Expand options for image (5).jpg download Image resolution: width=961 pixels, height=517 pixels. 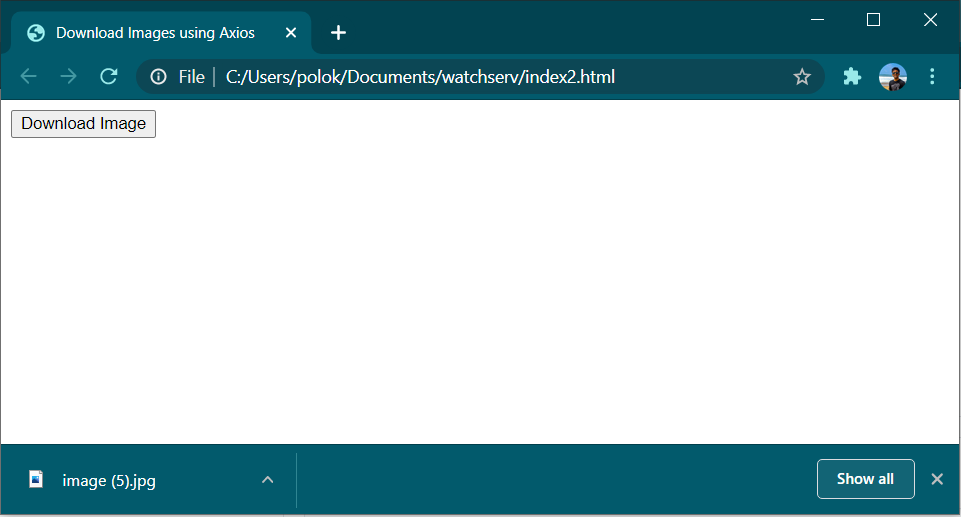pos(267,480)
